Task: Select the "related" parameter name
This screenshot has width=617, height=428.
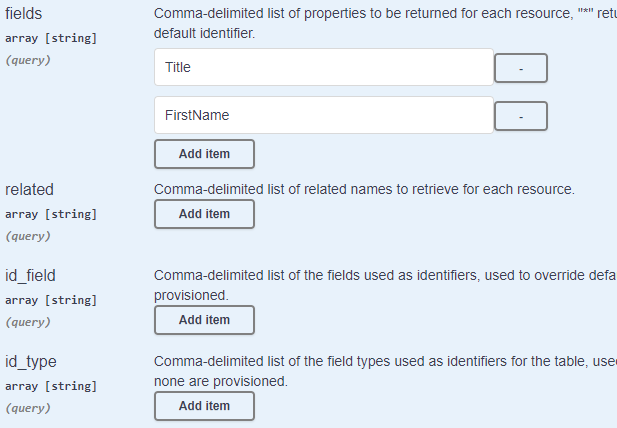Action: [x=30, y=189]
